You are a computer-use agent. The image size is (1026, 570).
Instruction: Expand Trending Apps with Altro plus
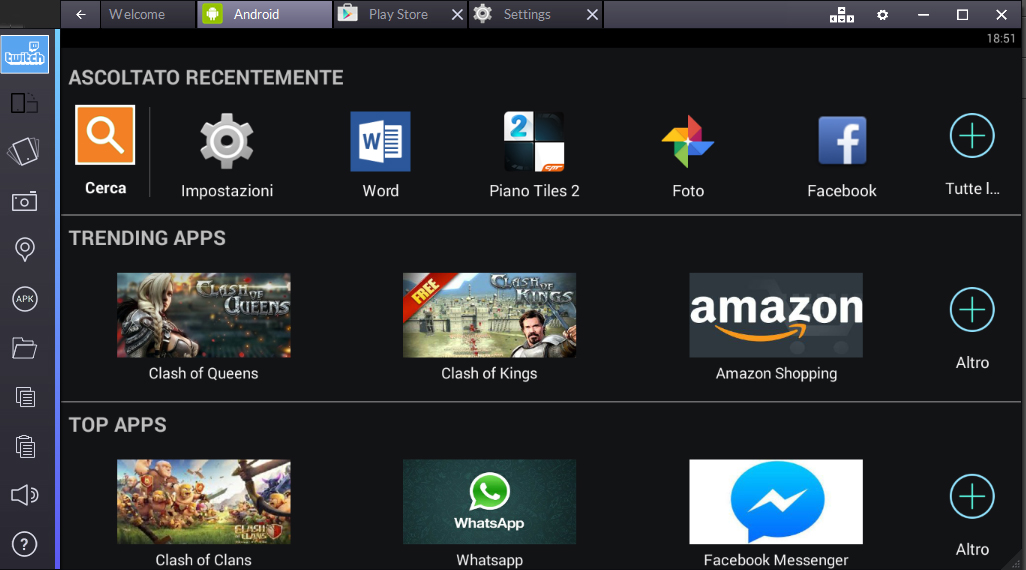pos(972,310)
